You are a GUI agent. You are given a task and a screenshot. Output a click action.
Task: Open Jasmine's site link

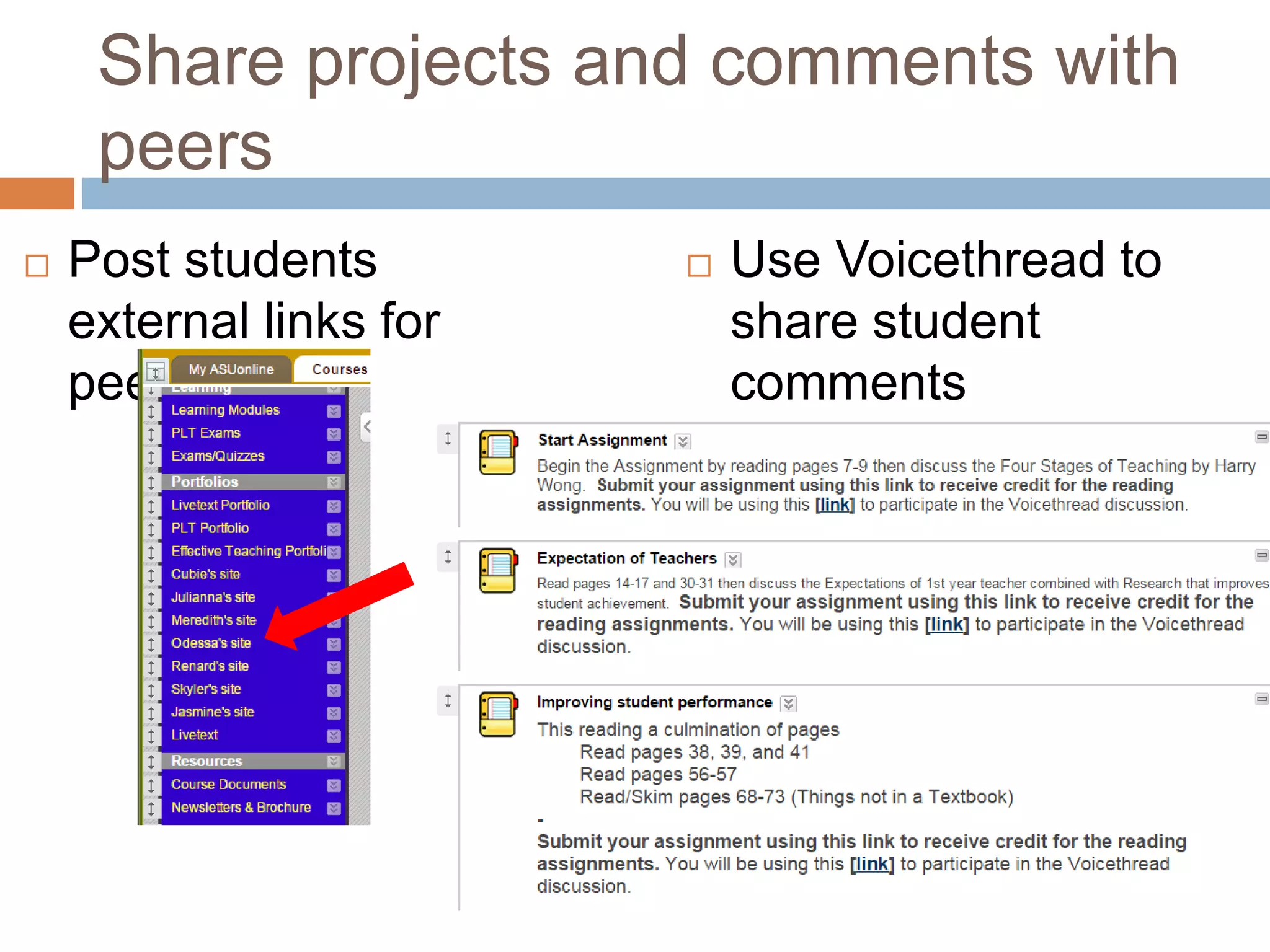(x=213, y=712)
